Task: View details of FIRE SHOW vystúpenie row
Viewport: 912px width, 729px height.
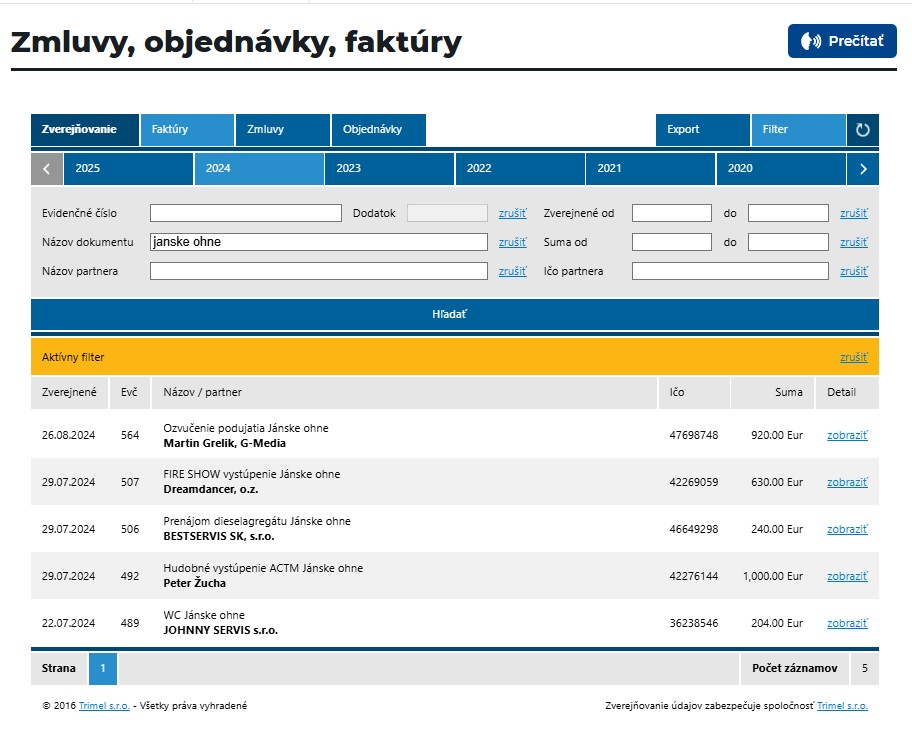Action: tap(847, 482)
